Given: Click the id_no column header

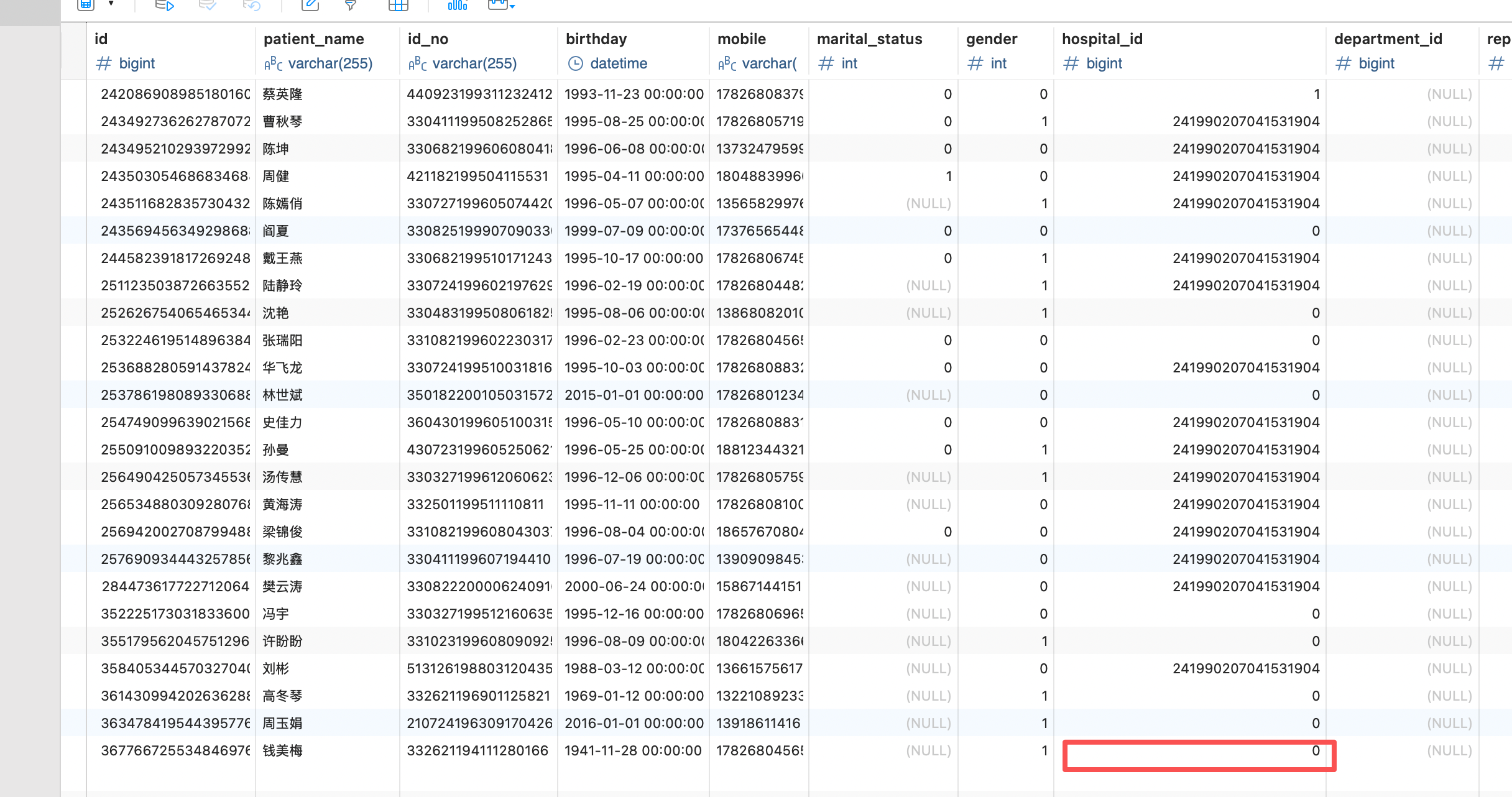Looking at the screenshot, I should (428, 39).
